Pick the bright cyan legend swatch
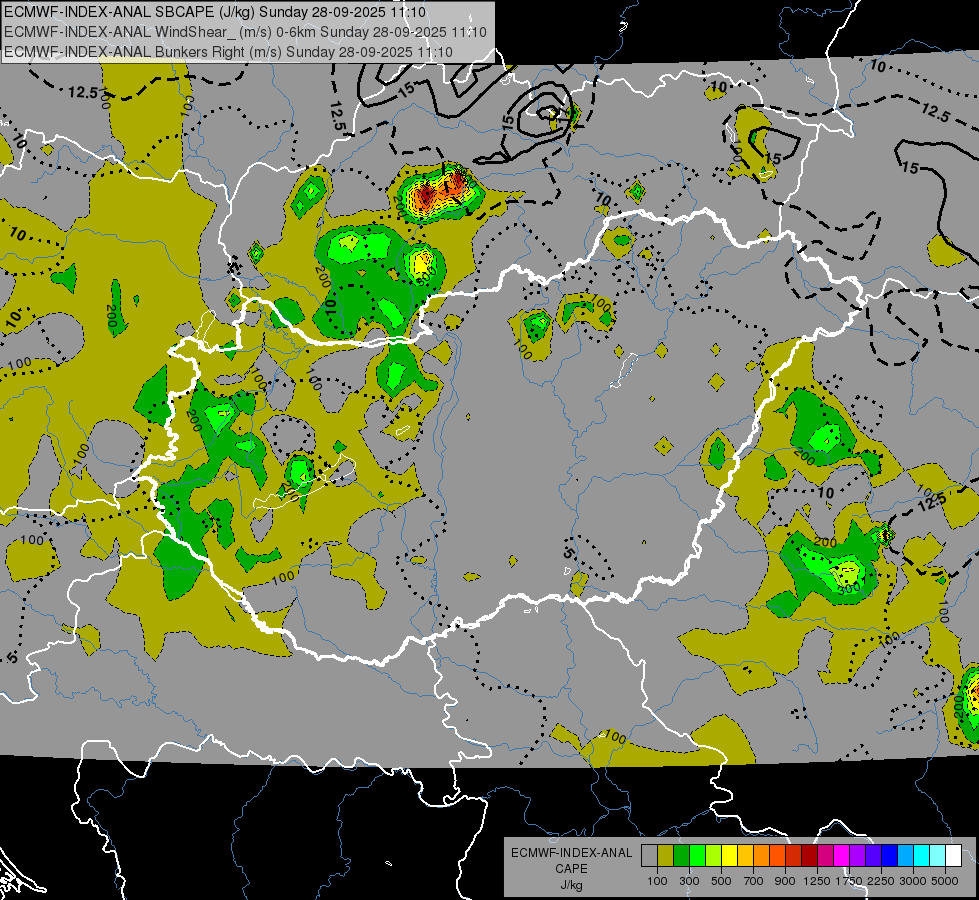 tap(922, 856)
